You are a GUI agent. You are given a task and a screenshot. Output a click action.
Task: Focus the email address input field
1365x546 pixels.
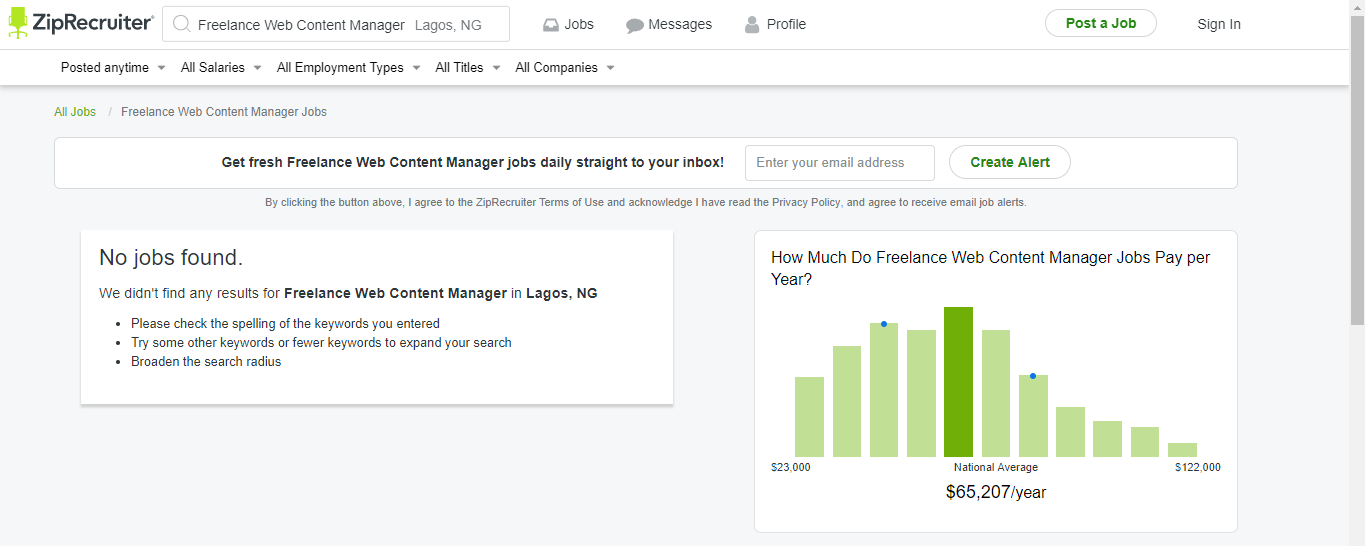point(840,162)
